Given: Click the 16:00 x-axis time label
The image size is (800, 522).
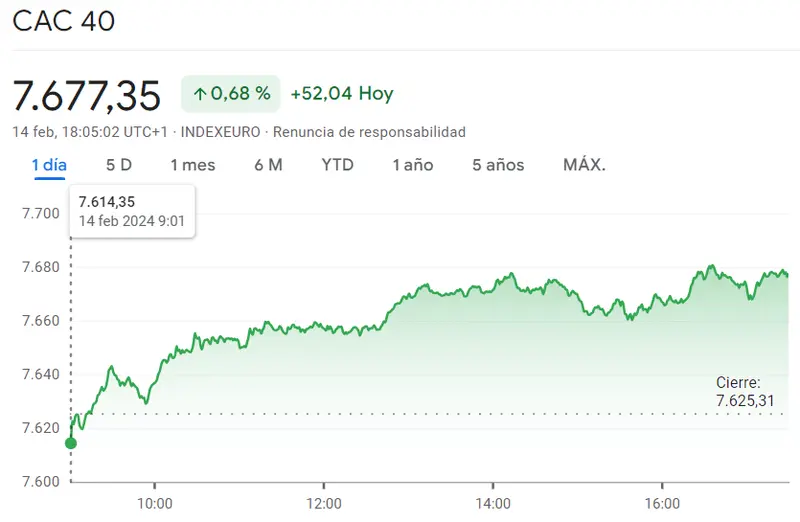Looking at the screenshot, I should coord(662,504).
